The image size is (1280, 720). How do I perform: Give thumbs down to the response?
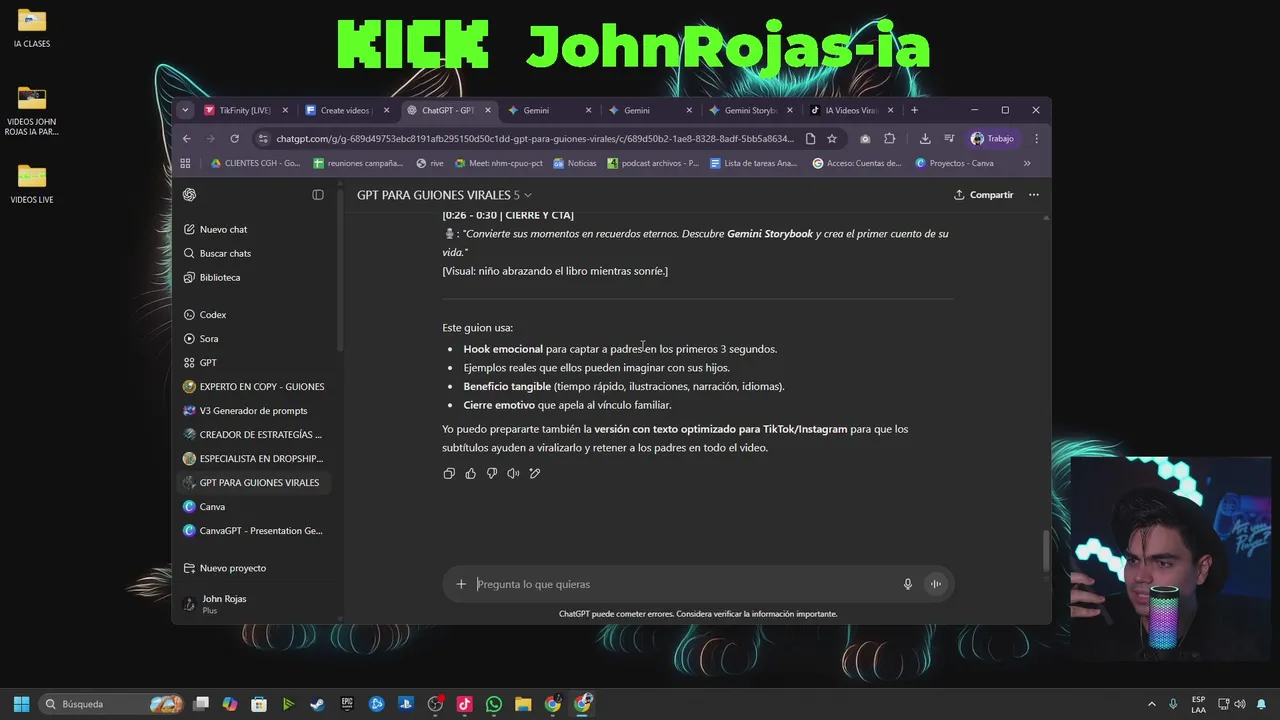[x=492, y=473]
